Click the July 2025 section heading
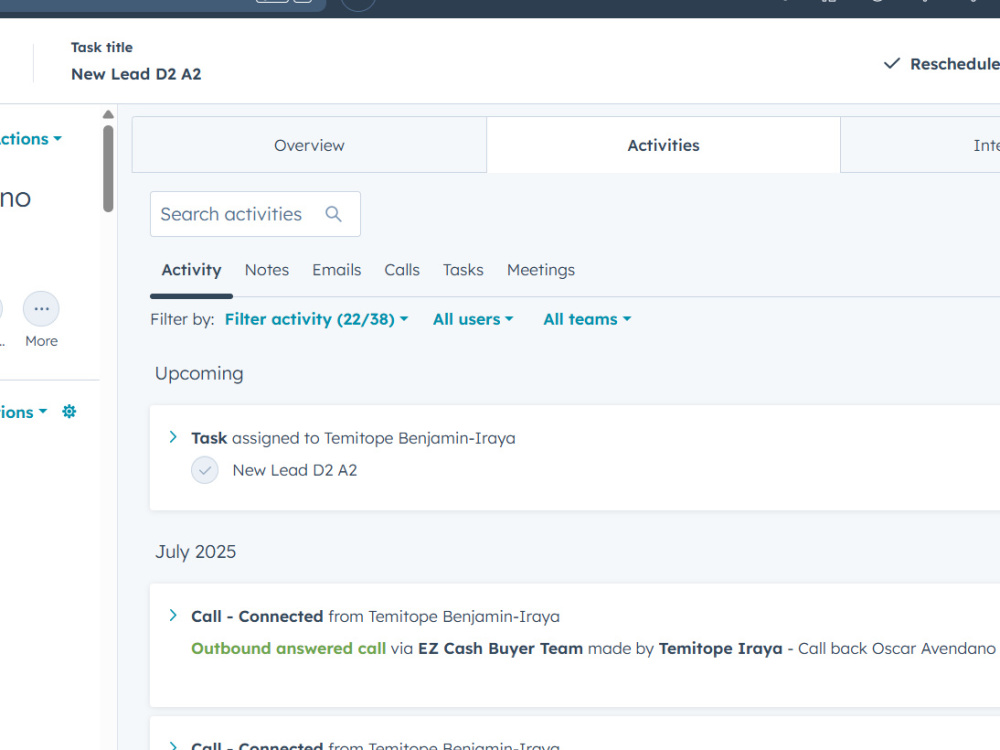The image size is (1000, 750). (195, 552)
